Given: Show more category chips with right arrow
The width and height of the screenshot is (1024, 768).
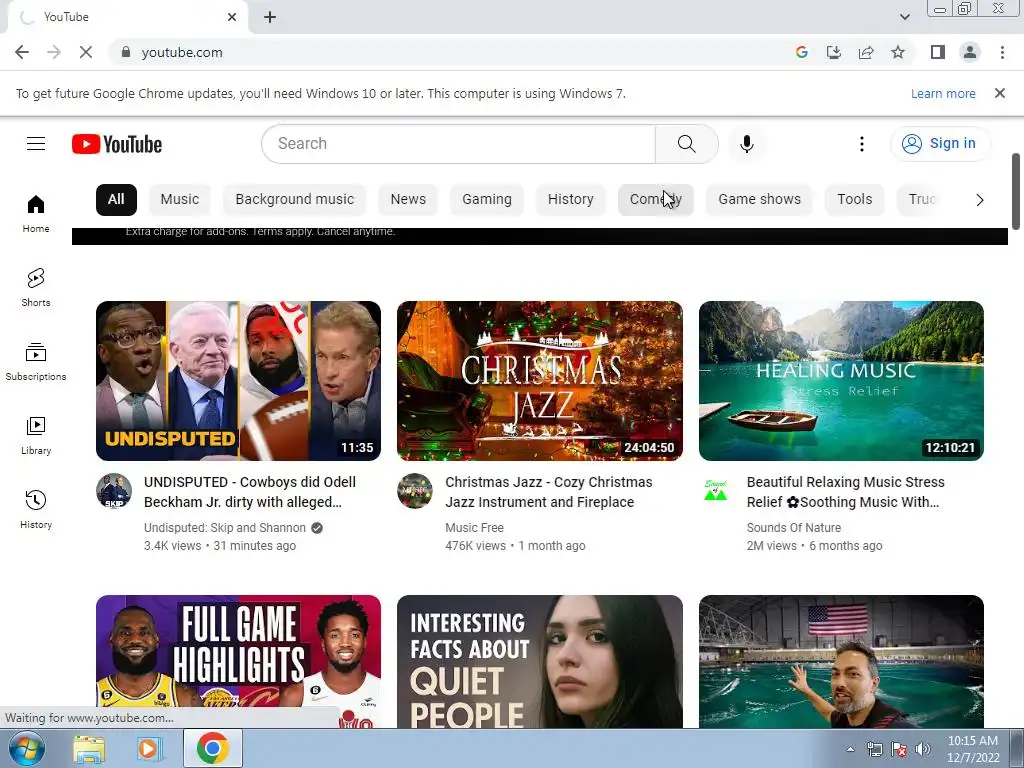Looking at the screenshot, I should (x=980, y=200).
